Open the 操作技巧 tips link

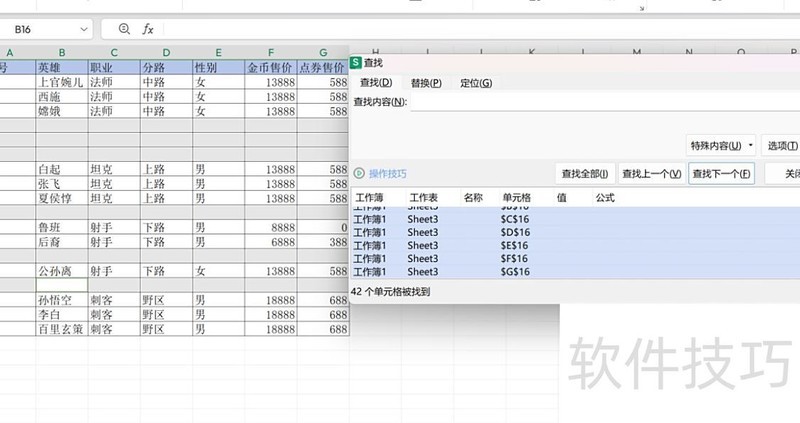click(388, 173)
